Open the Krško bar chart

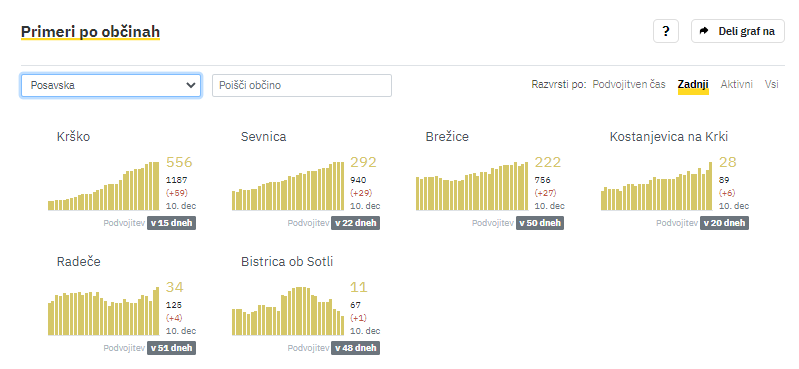(103, 186)
